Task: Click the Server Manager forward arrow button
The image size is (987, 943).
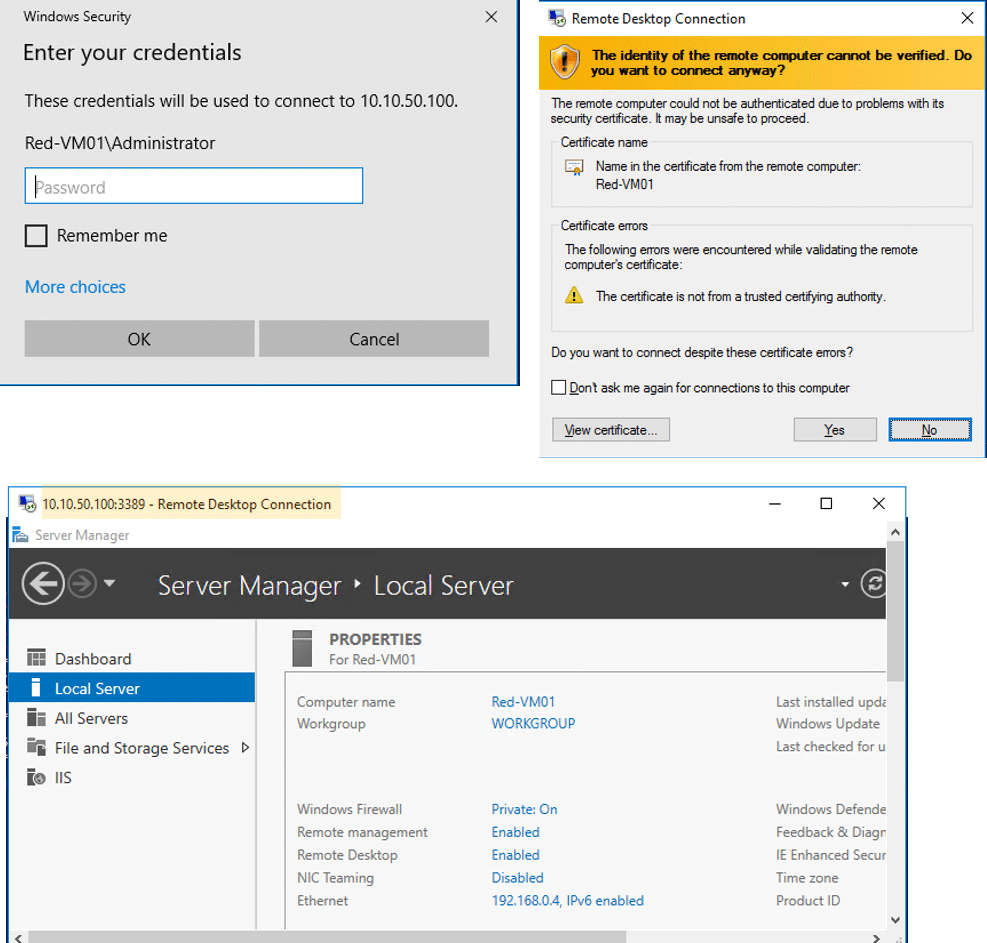Action: (82, 584)
